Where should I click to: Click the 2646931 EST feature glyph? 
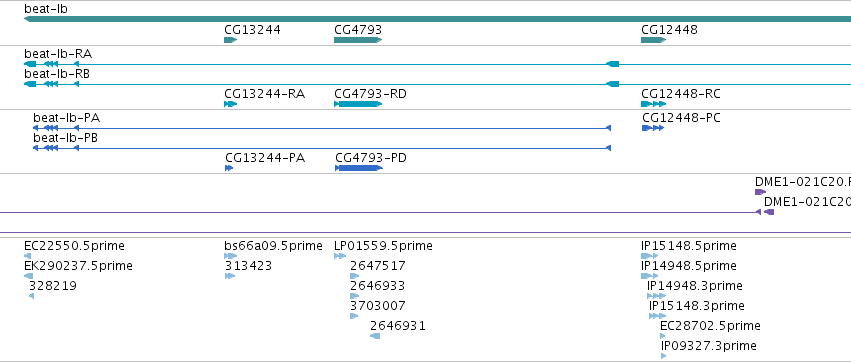(375, 336)
